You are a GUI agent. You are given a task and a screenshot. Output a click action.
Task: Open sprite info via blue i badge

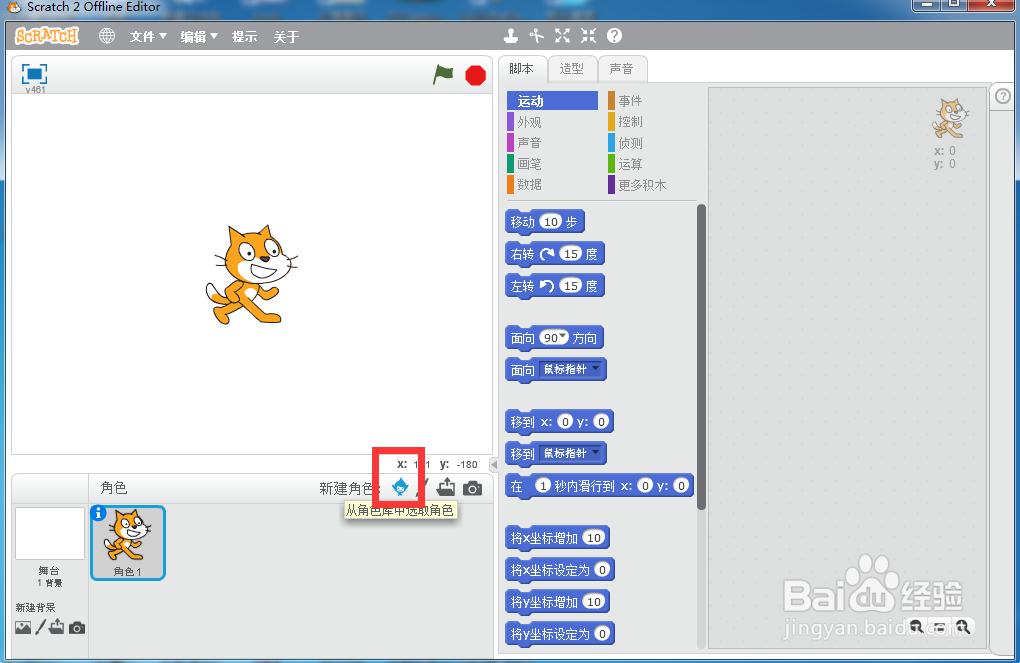pos(98,513)
